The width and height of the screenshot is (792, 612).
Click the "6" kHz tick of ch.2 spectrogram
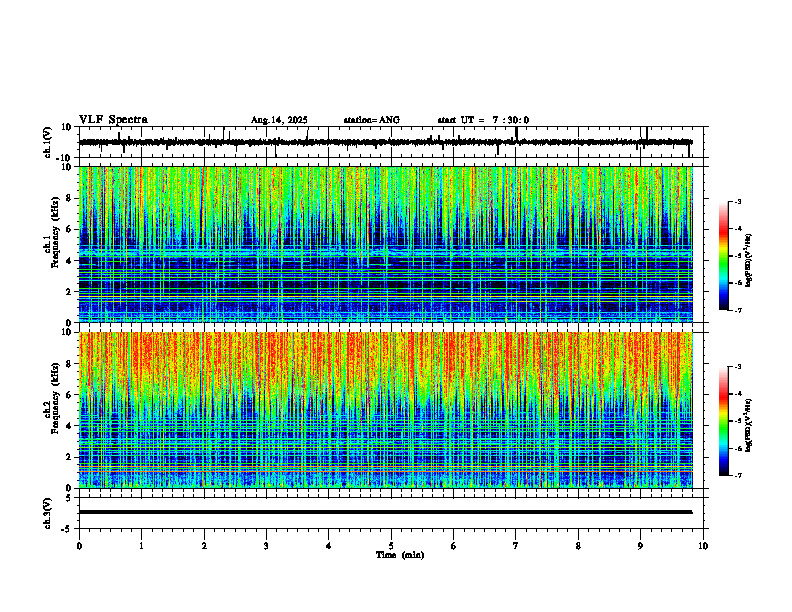point(70,395)
